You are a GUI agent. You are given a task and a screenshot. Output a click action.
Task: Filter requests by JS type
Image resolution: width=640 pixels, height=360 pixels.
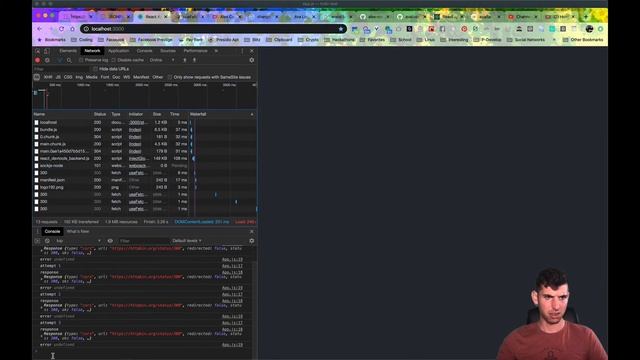(58, 77)
